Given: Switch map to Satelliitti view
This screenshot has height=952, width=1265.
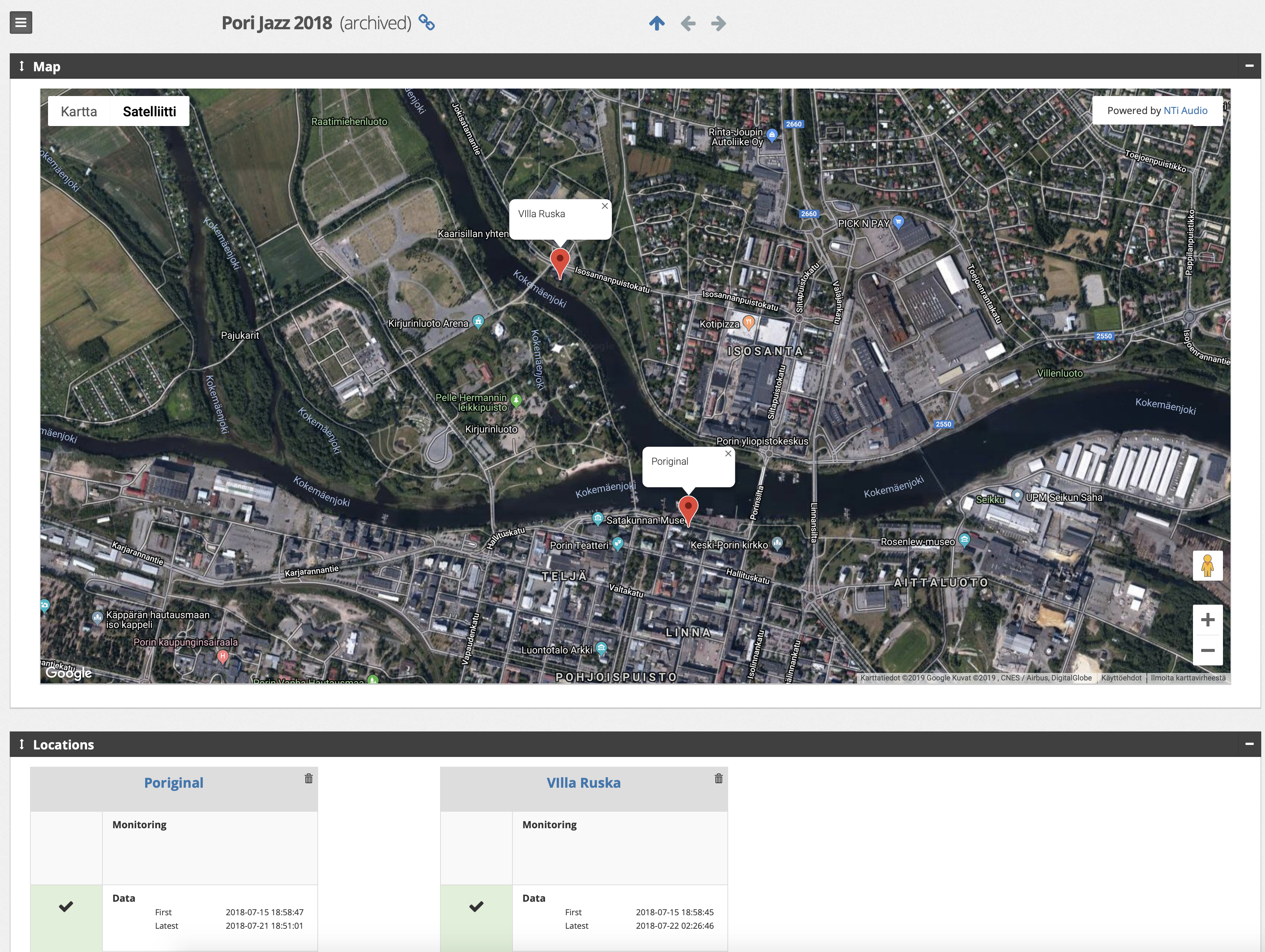Looking at the screenshot, I should pos(149,111).
